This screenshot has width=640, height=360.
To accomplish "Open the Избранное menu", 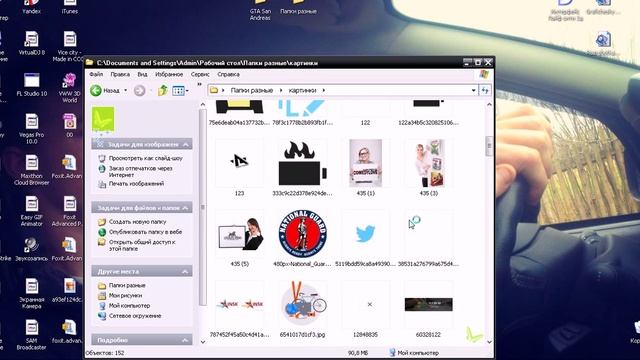I will click(169, 74).
